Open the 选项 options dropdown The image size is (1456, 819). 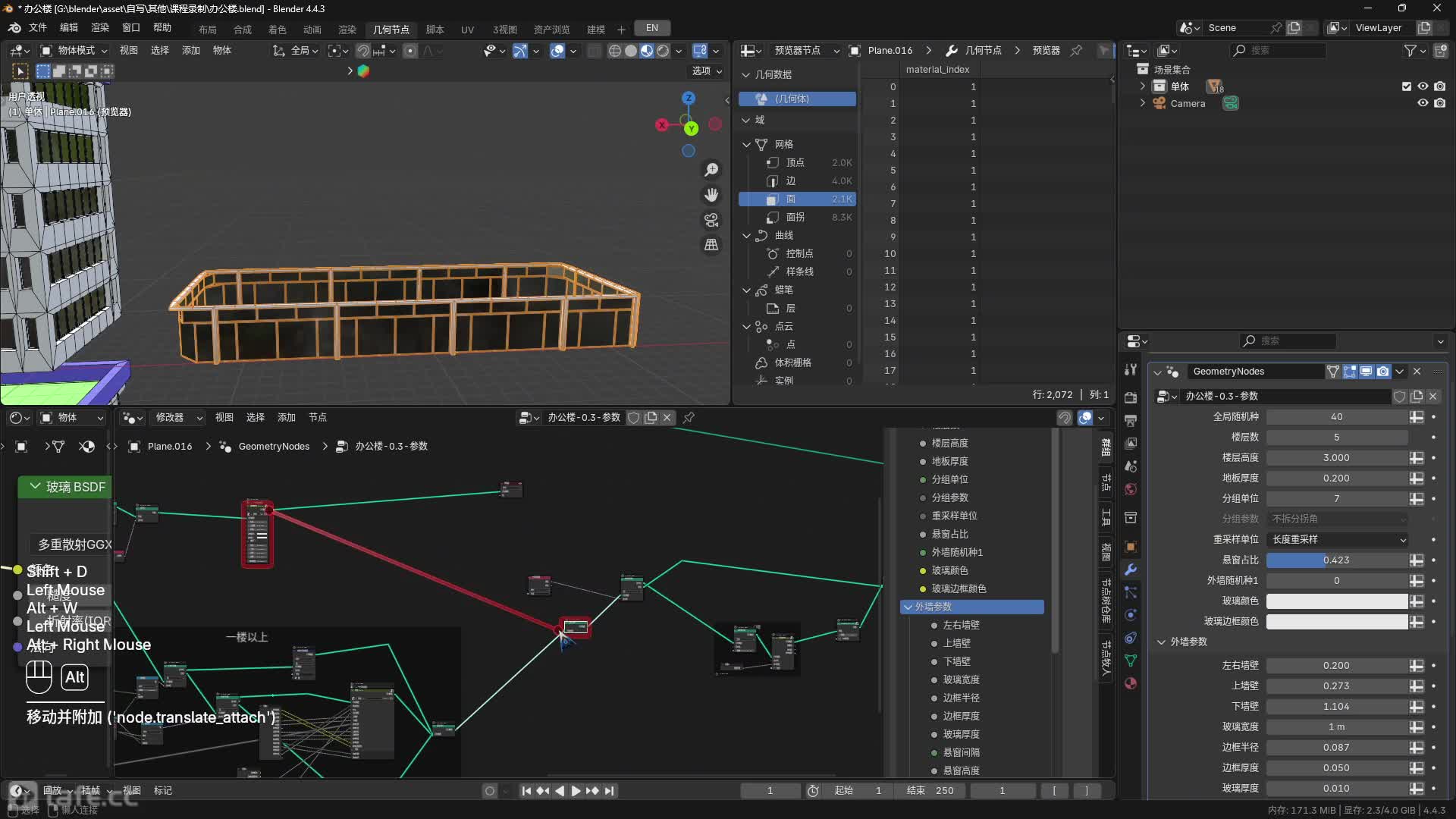[x=706, y=71]
